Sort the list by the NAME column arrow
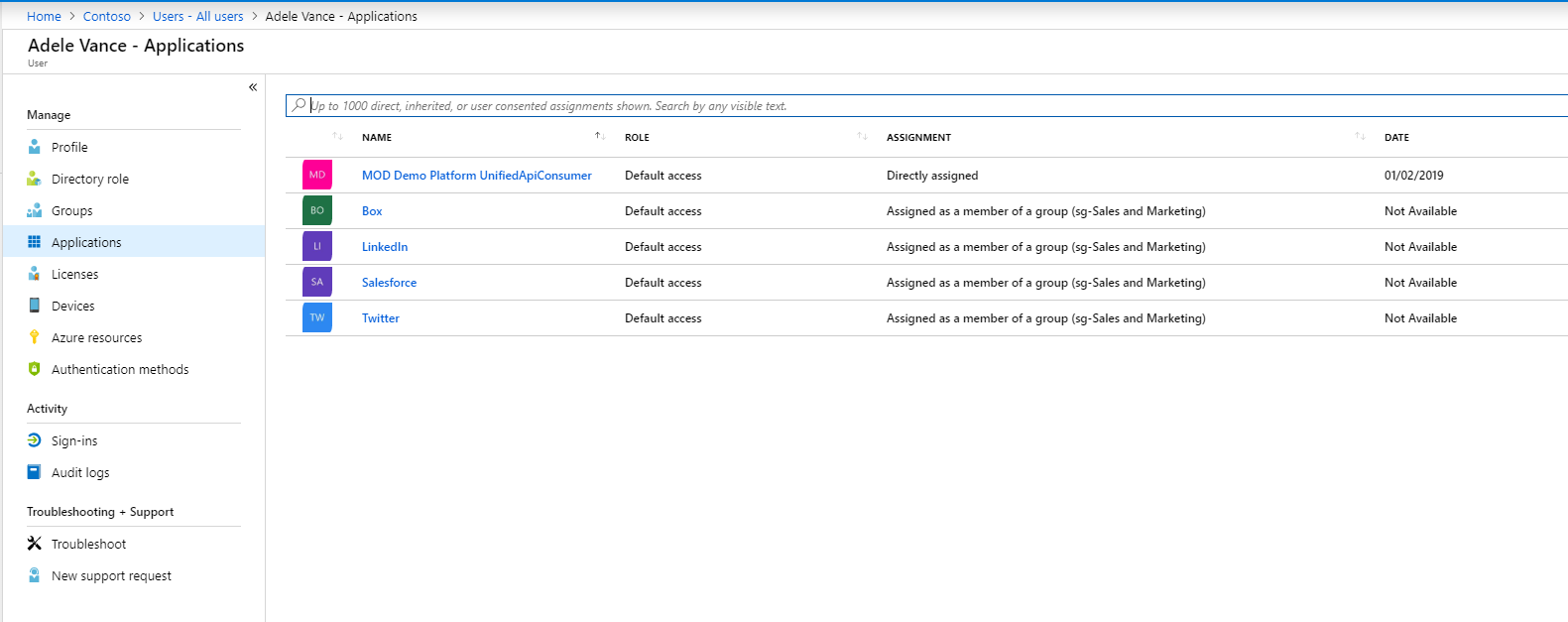 pos(600,137)
